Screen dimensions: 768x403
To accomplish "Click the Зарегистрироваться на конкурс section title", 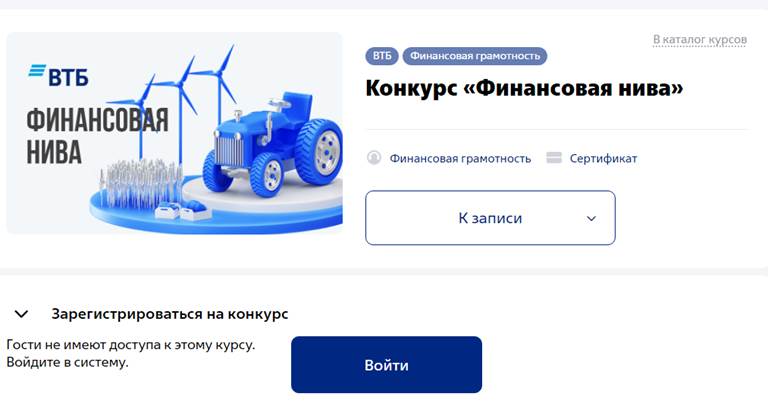I will coord(170,314).
